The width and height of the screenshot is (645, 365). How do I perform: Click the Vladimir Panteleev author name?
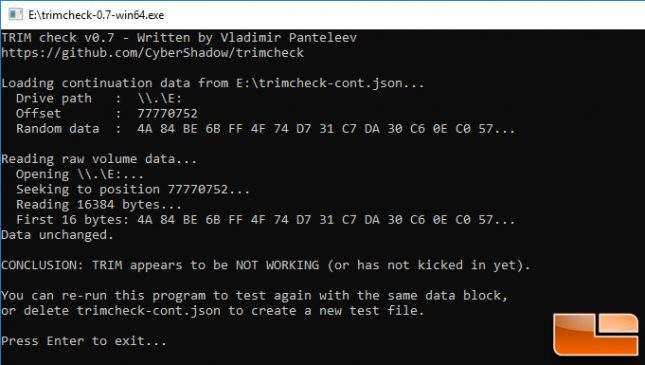(288, 38)
